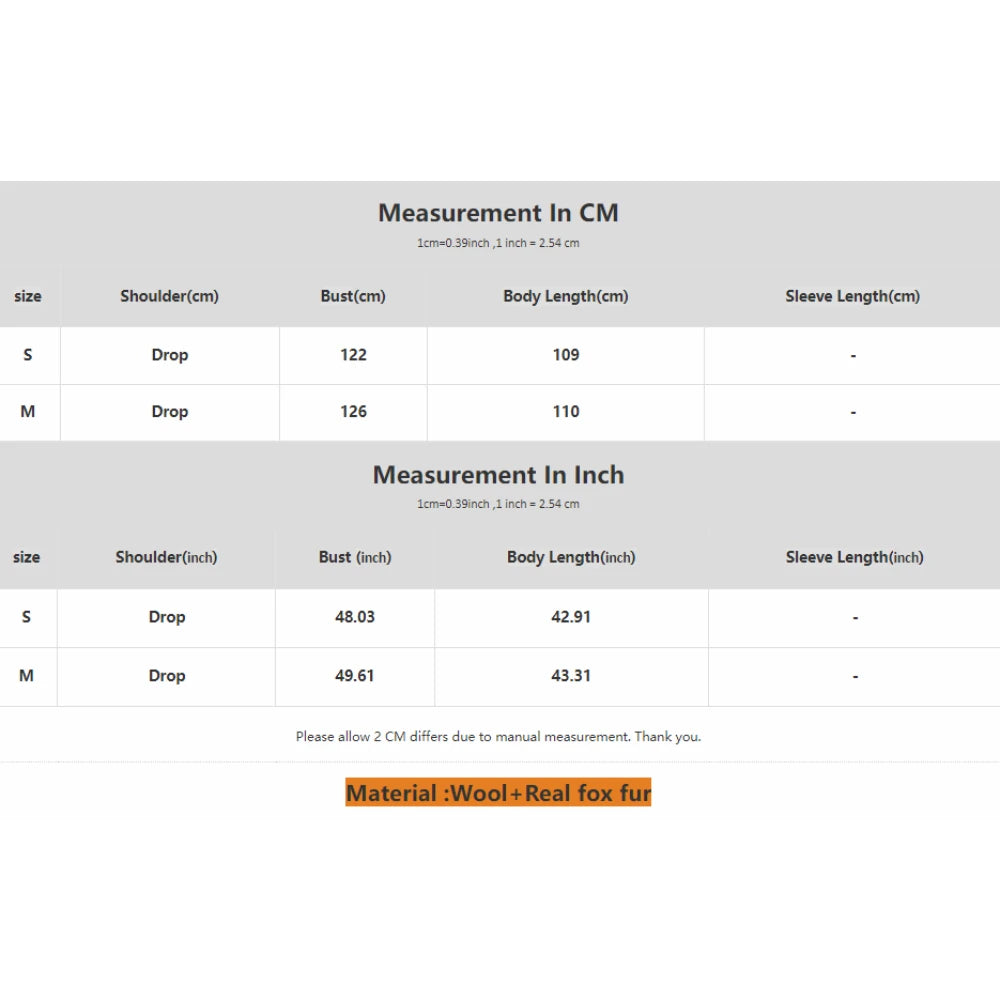Click the 'Bust(cm)' column header
The height and width of the screenshot is (1000, 1000).
[353, 296]
